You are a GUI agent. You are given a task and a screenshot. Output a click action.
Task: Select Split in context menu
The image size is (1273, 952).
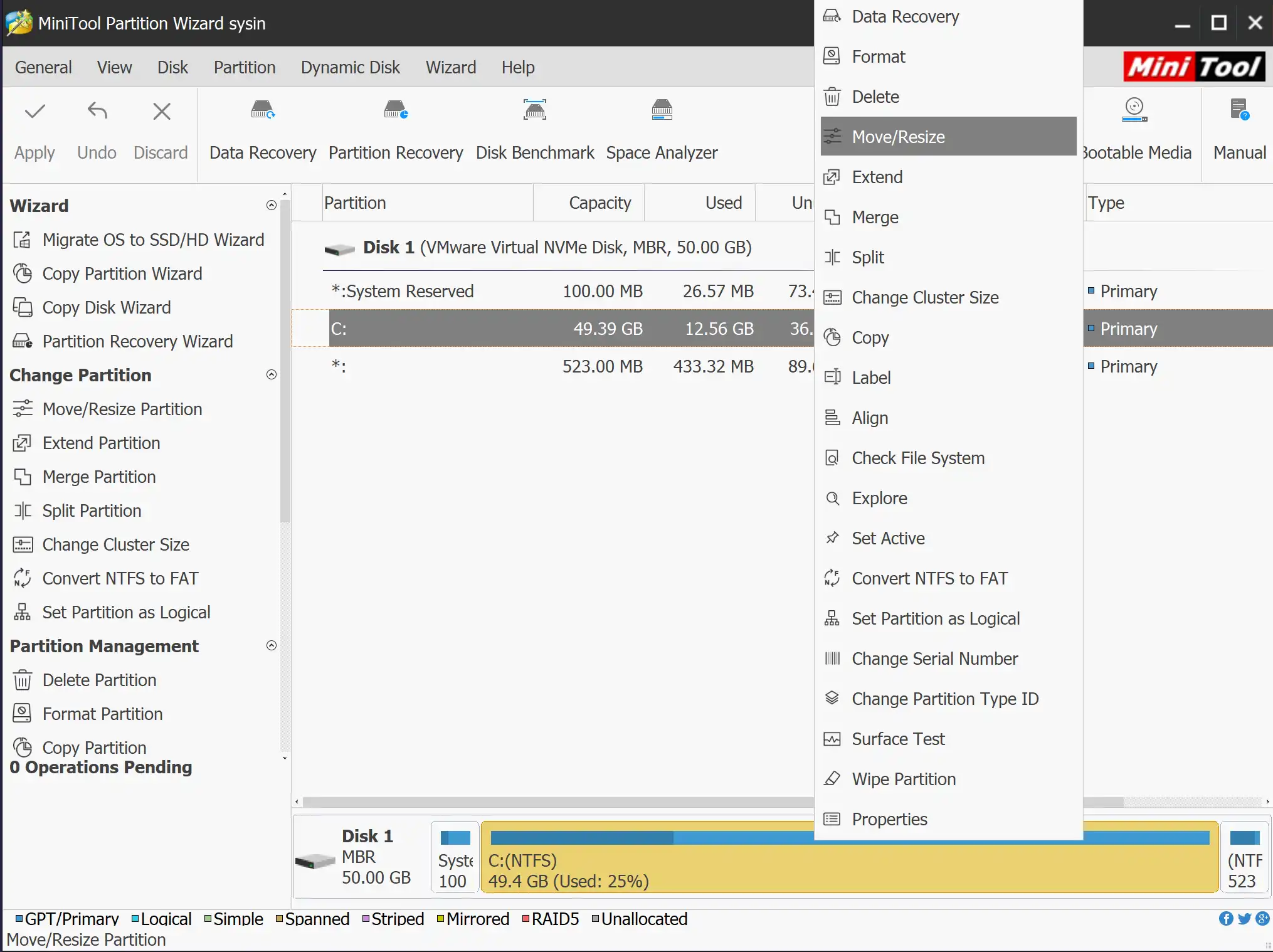click(948, 257)
